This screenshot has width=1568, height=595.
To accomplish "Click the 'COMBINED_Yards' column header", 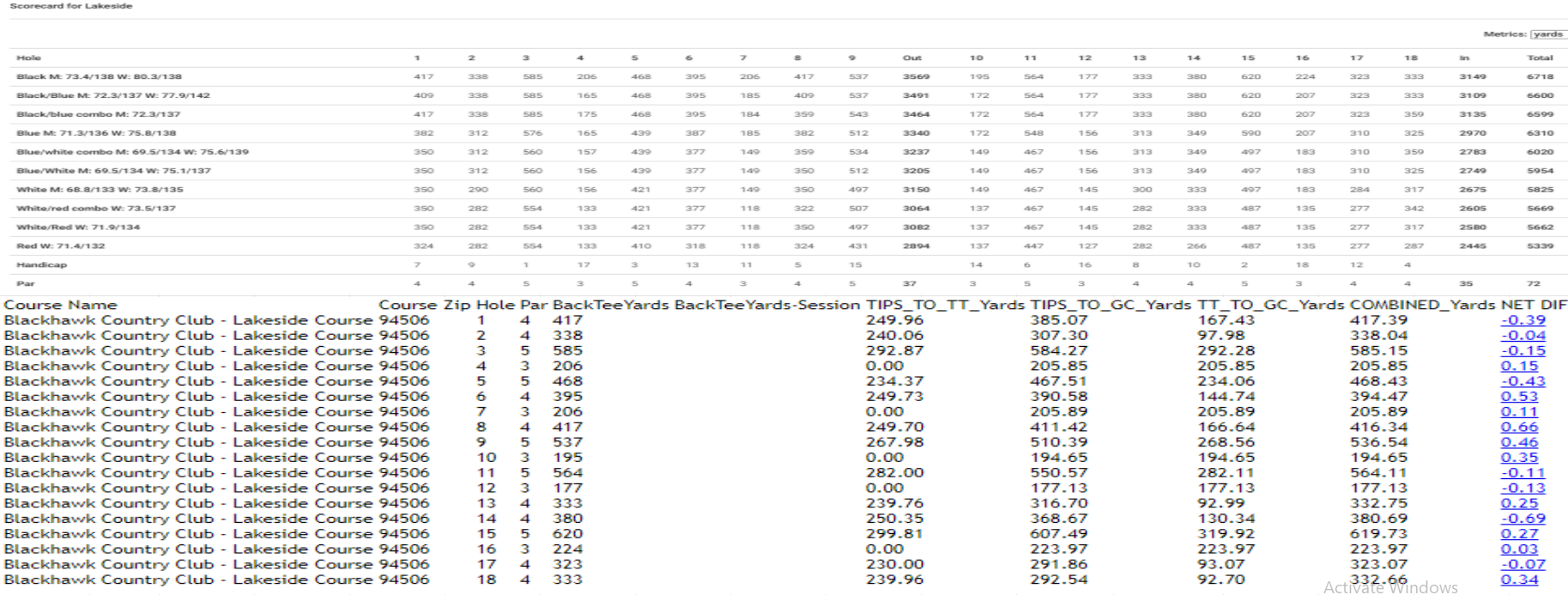I will point(1422,305).
